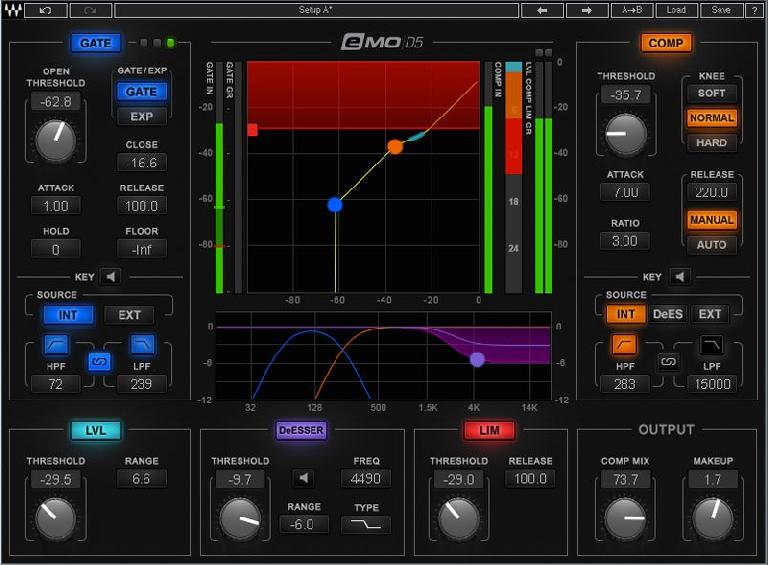
Task: Click the gate Hold value field
Action: (56, 249)
